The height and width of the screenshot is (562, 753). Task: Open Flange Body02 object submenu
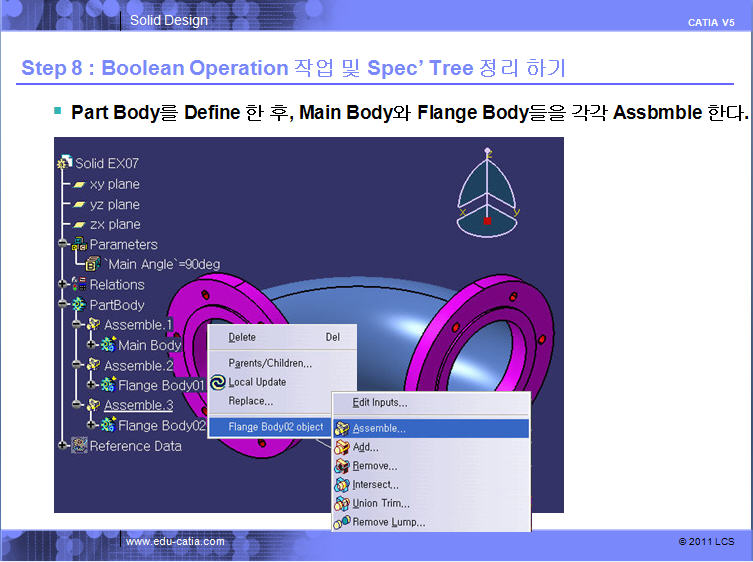[x=270, y=427]
